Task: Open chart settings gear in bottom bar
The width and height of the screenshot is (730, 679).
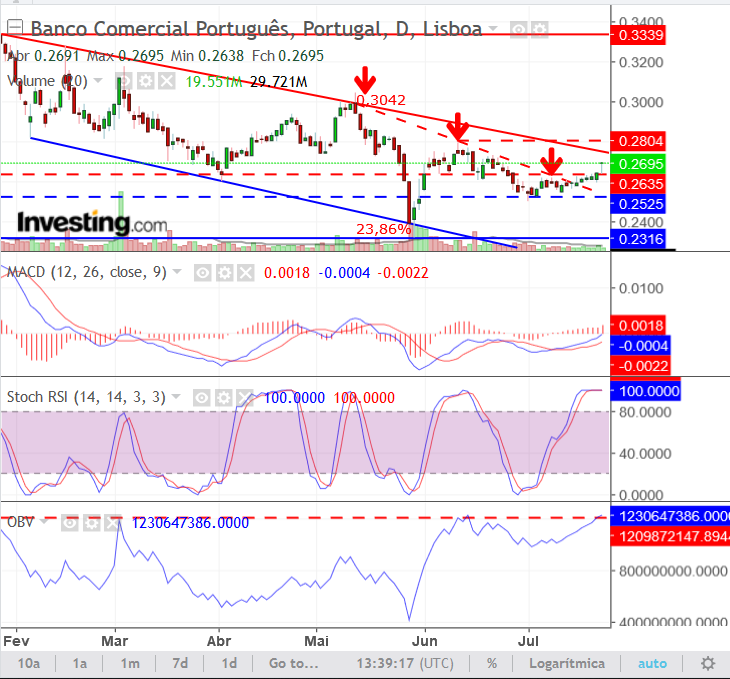Action: pyautogui.click(x=708, y=663)
